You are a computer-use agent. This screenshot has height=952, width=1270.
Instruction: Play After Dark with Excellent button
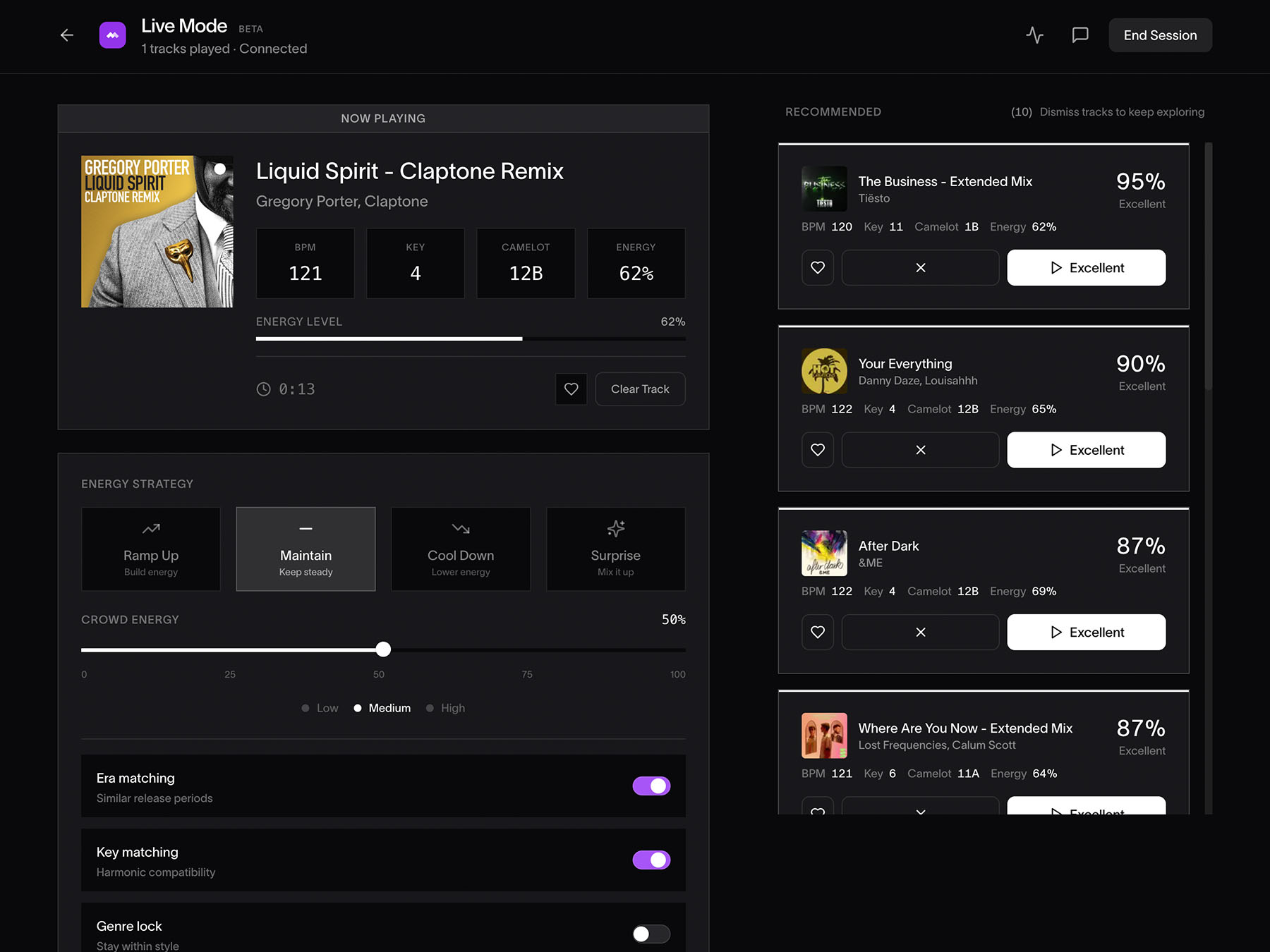pyautogui.click(x=1087, y=633)
